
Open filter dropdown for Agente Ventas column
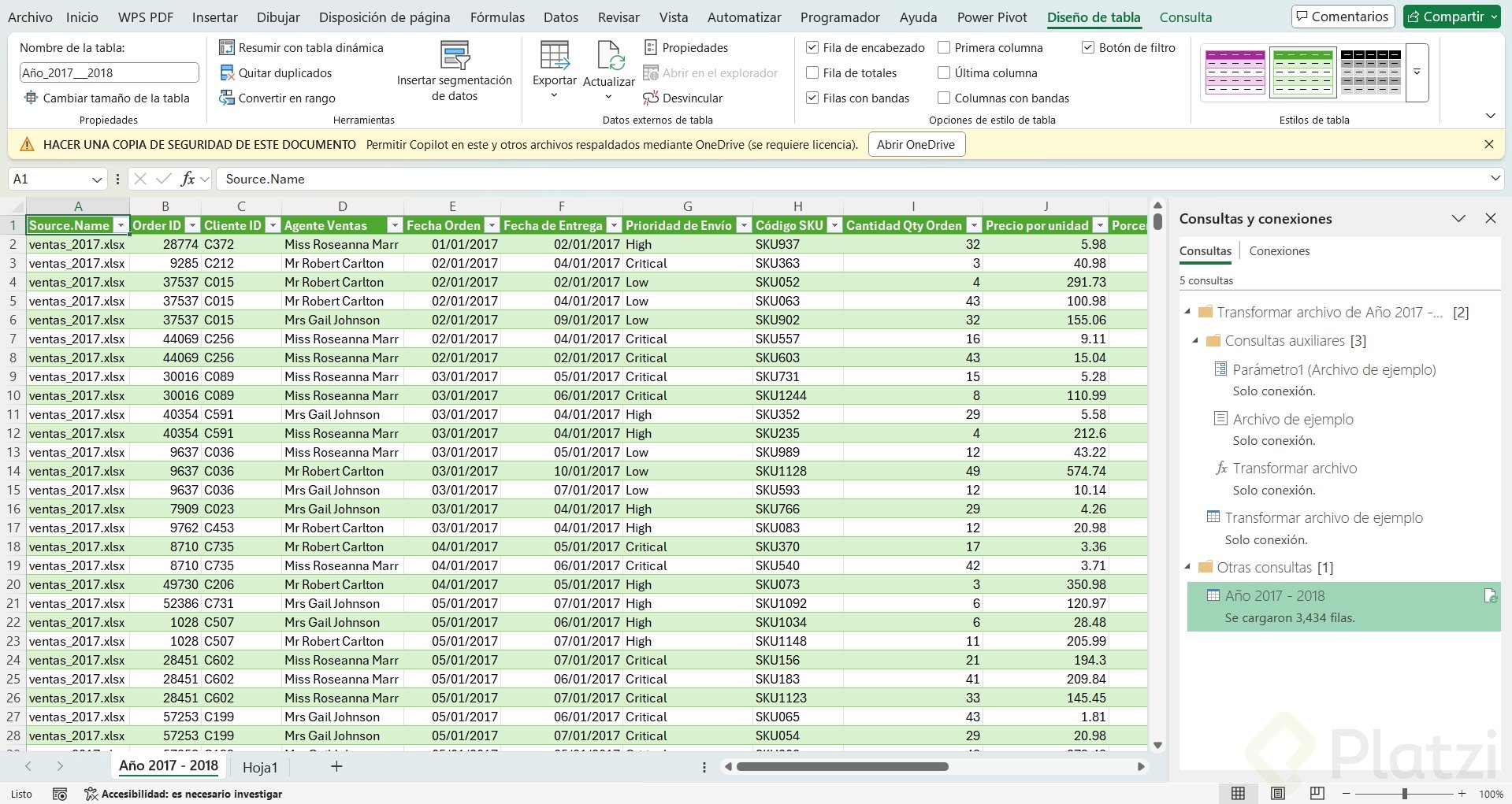coord(395,226)
